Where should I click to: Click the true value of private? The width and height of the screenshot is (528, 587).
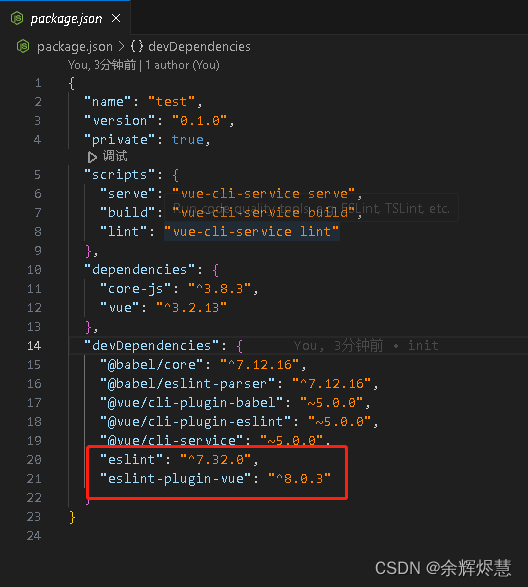click(188, 140)
